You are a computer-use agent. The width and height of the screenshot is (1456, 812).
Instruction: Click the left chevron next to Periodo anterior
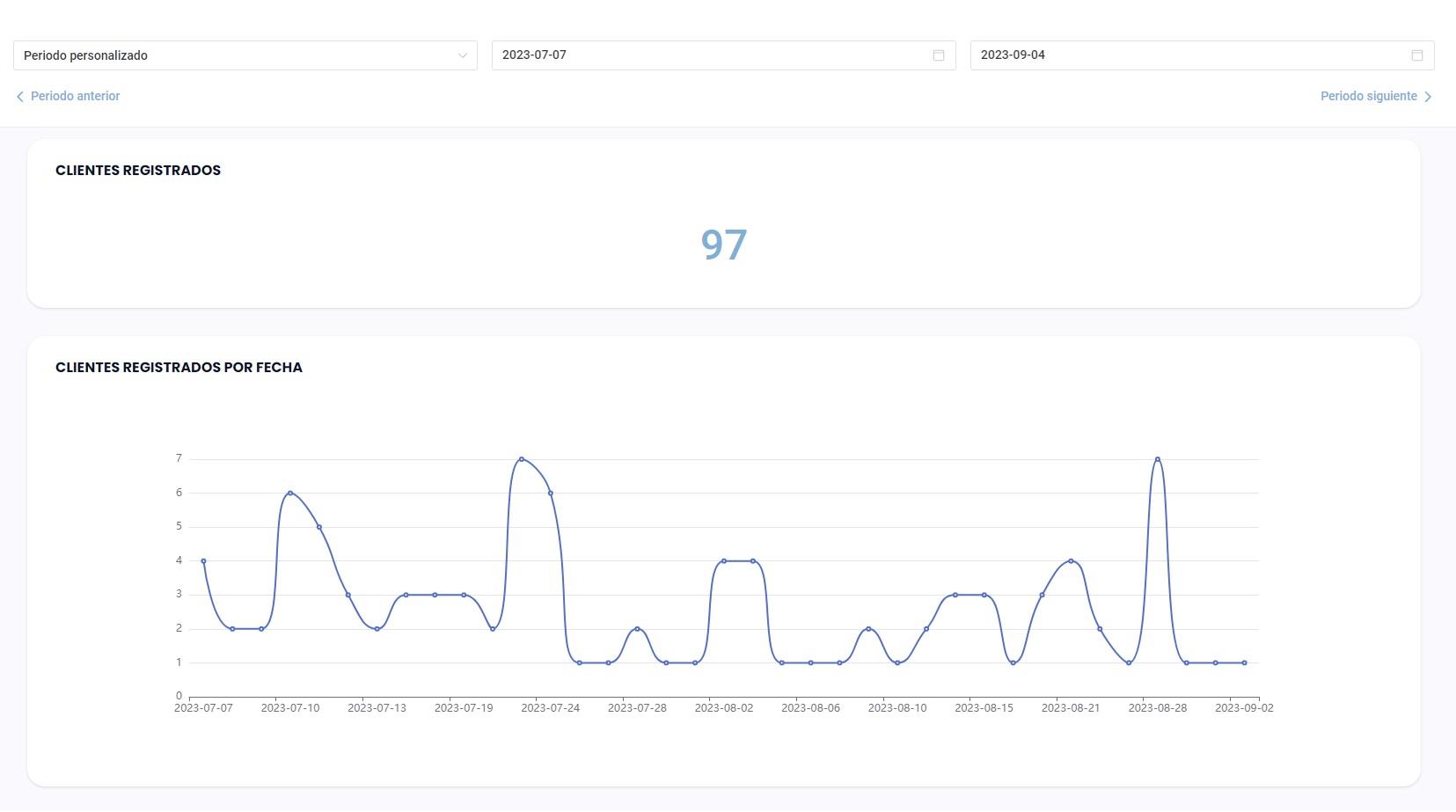[x=19, y=96]
